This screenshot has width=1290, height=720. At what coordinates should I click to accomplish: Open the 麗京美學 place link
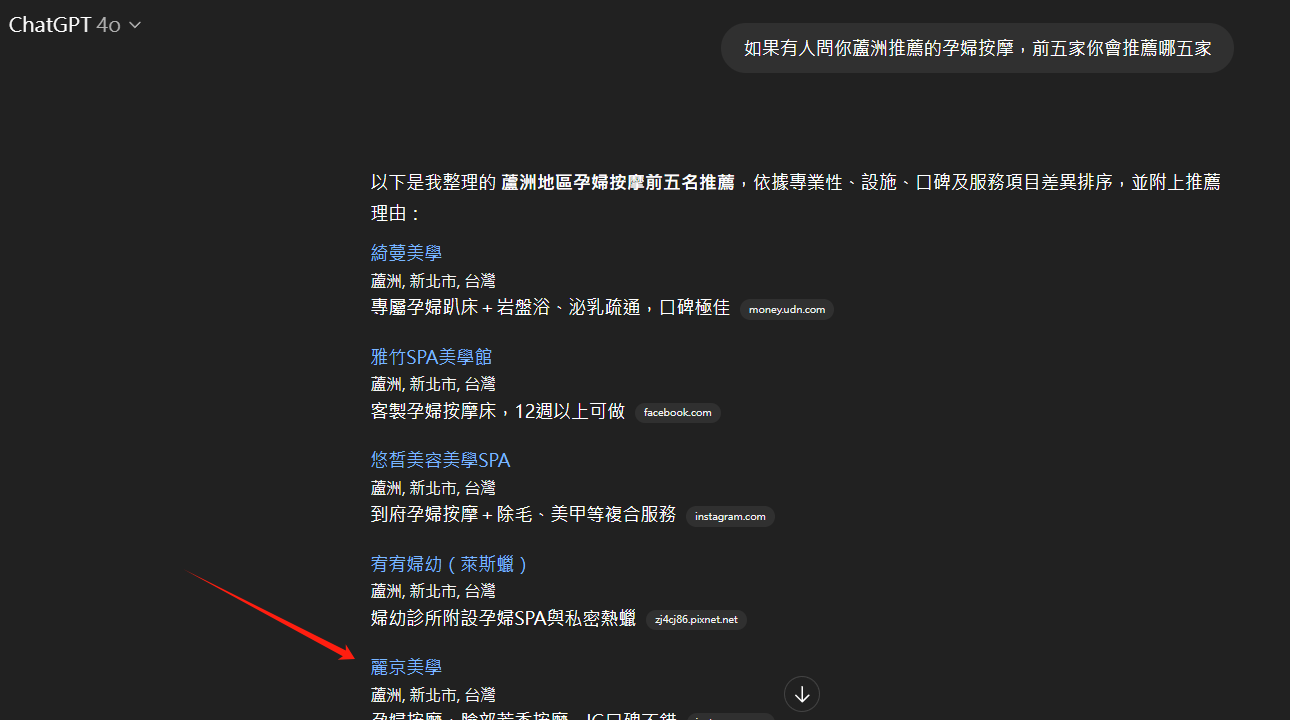coord(406,667)
